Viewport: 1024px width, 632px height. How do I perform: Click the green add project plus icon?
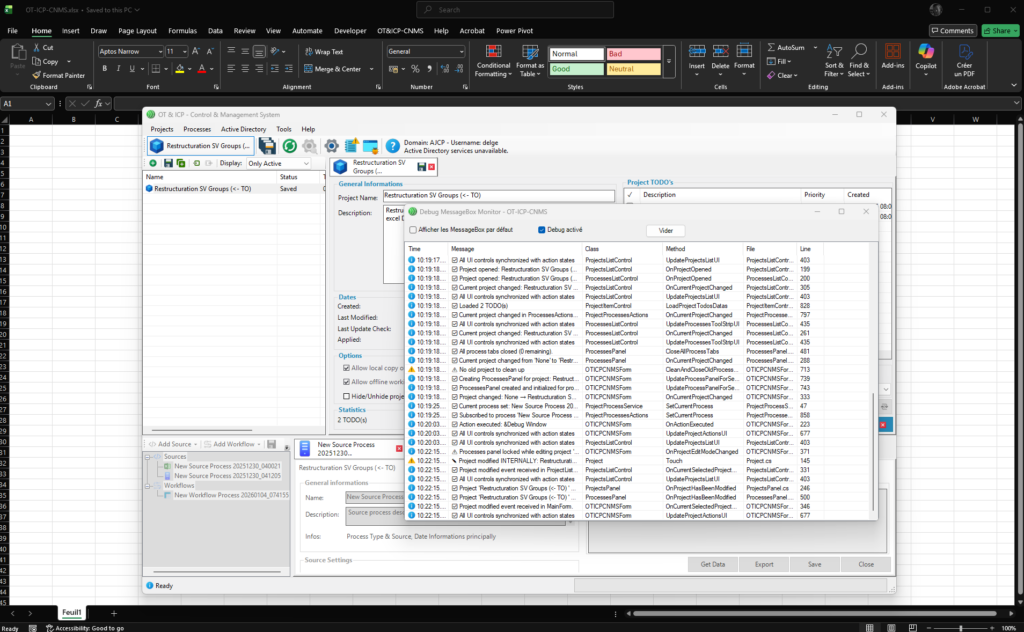153,163
